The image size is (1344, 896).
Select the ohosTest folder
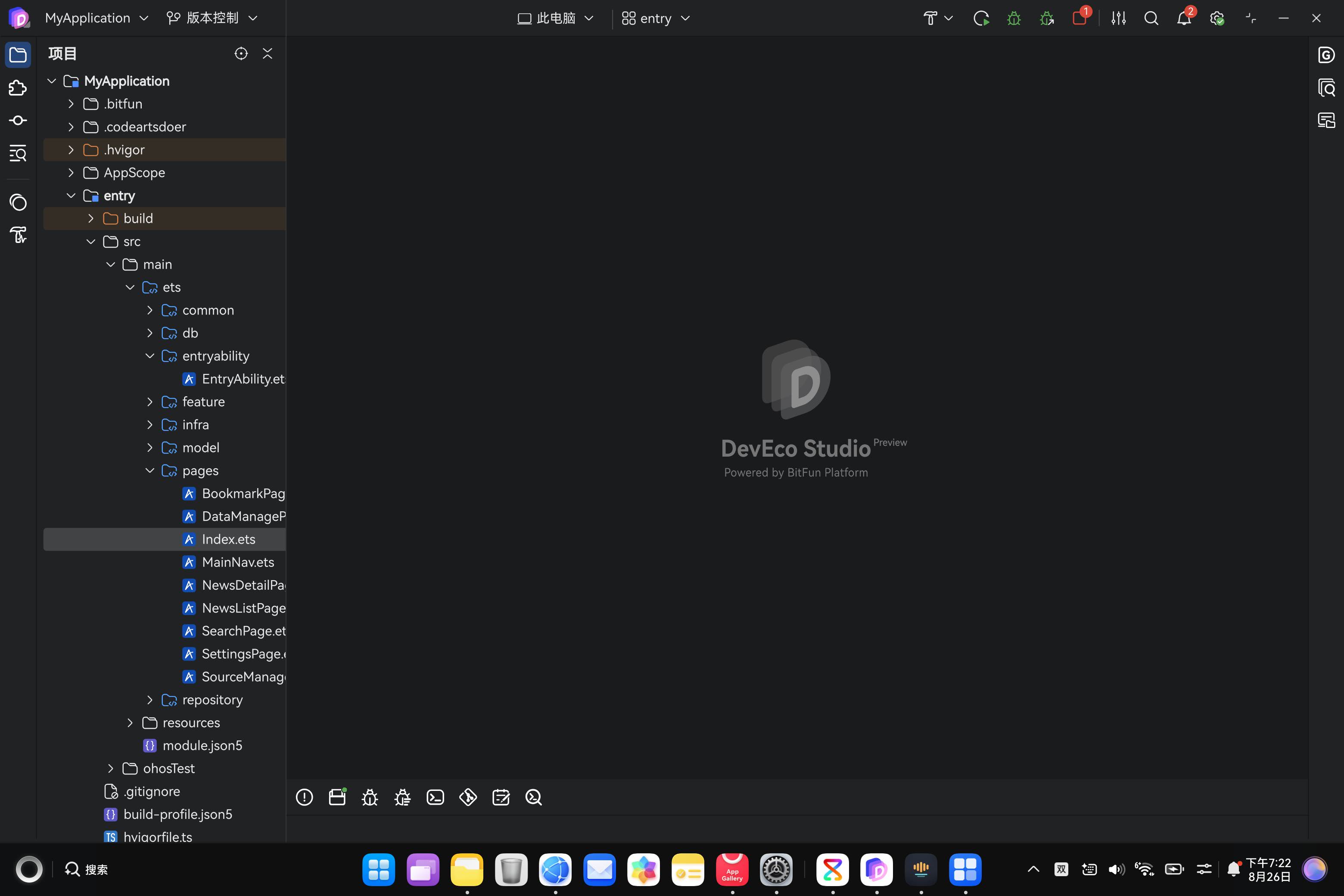(165, 768)
